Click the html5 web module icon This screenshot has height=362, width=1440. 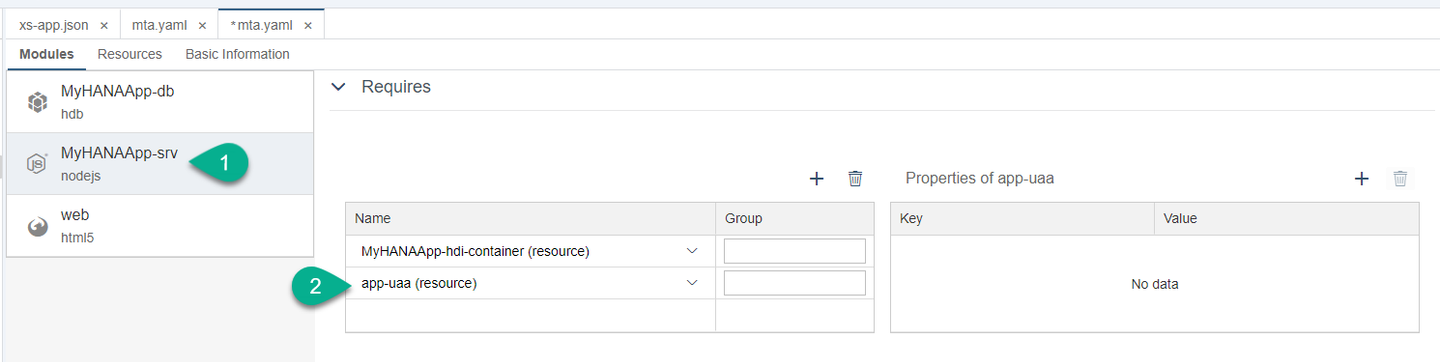pyautogui.click(x=37, y=227)
